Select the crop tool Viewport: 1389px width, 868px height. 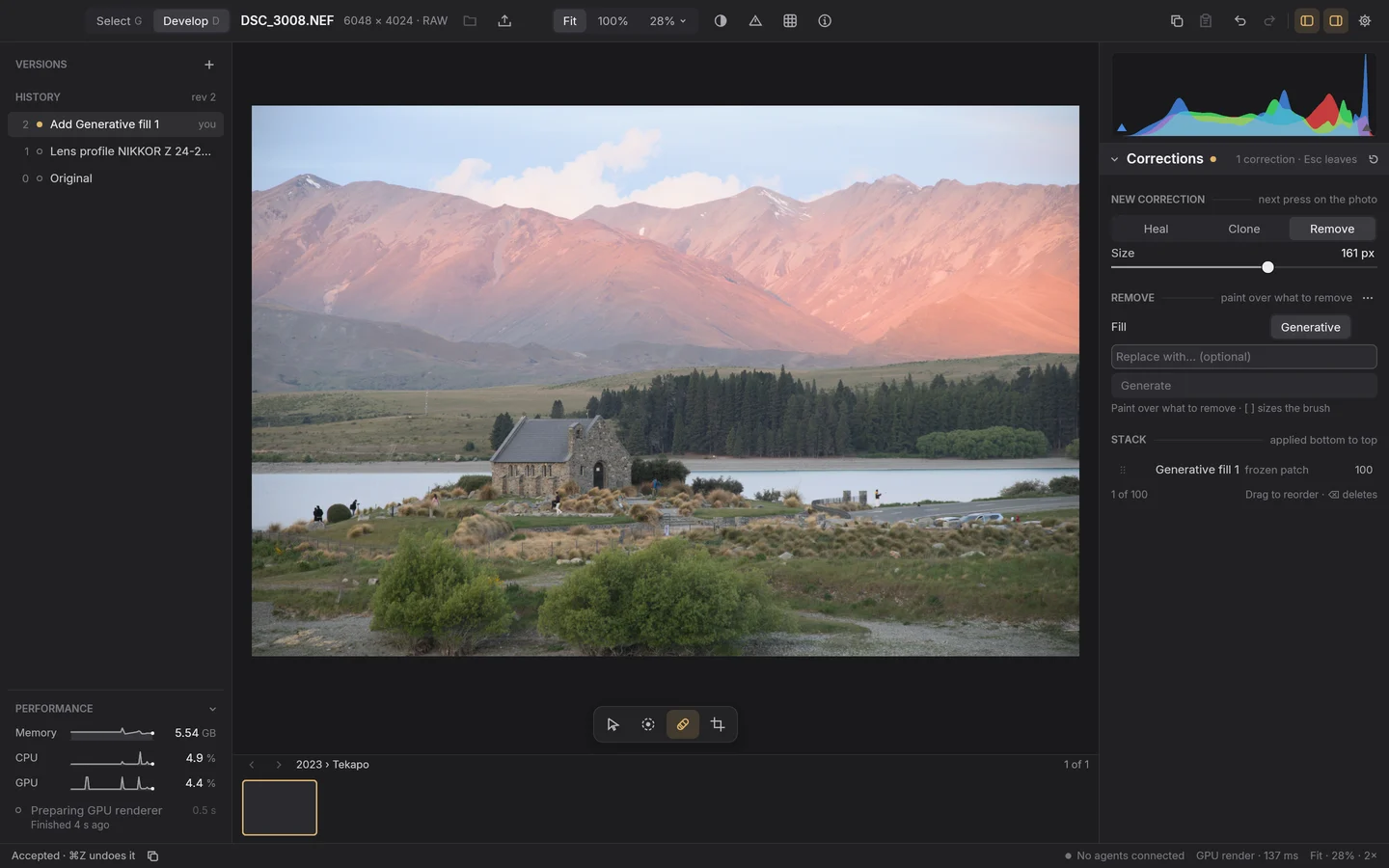coord(718,724)
